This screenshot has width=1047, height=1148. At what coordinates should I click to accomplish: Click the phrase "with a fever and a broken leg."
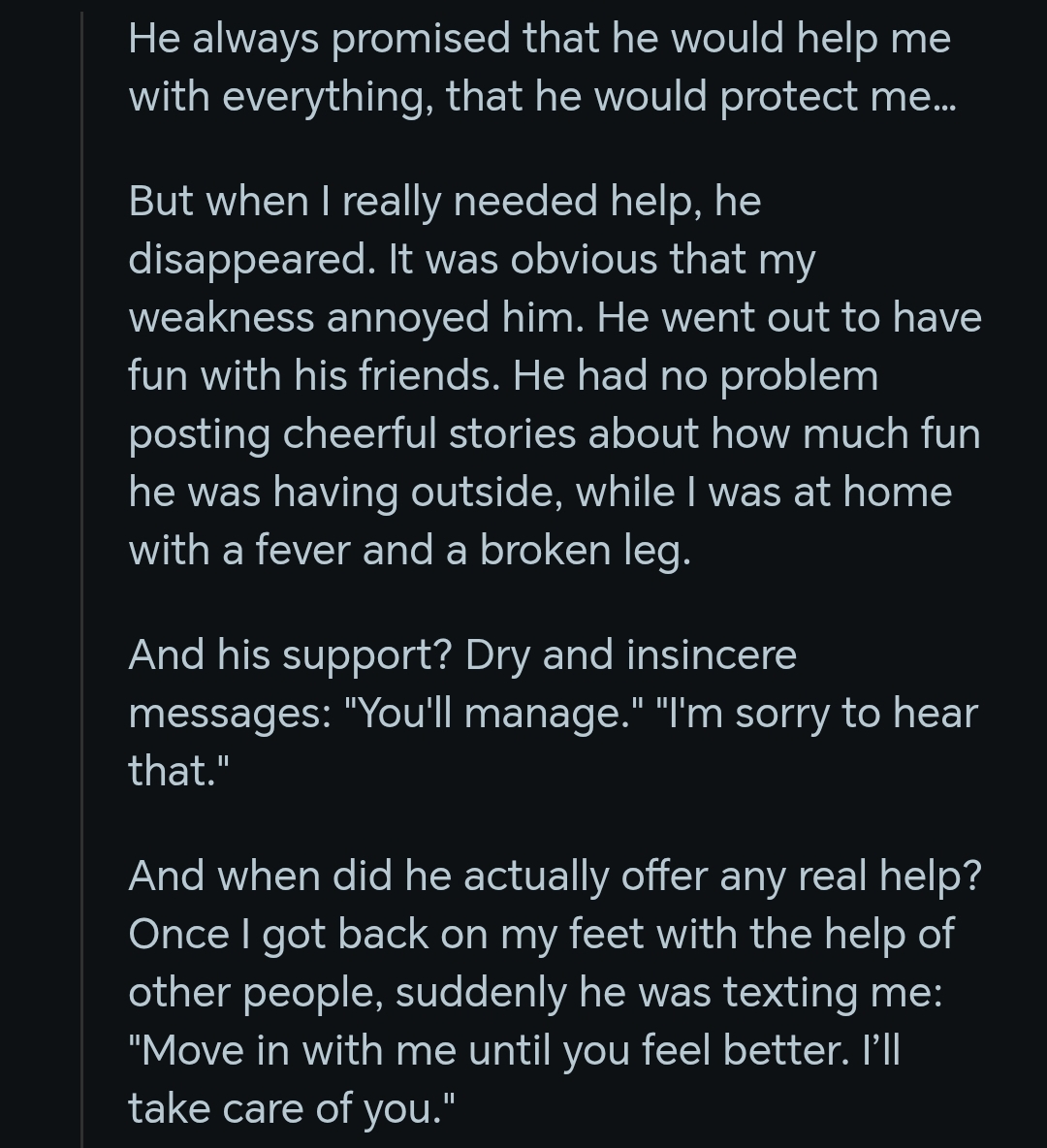point(409,549)
